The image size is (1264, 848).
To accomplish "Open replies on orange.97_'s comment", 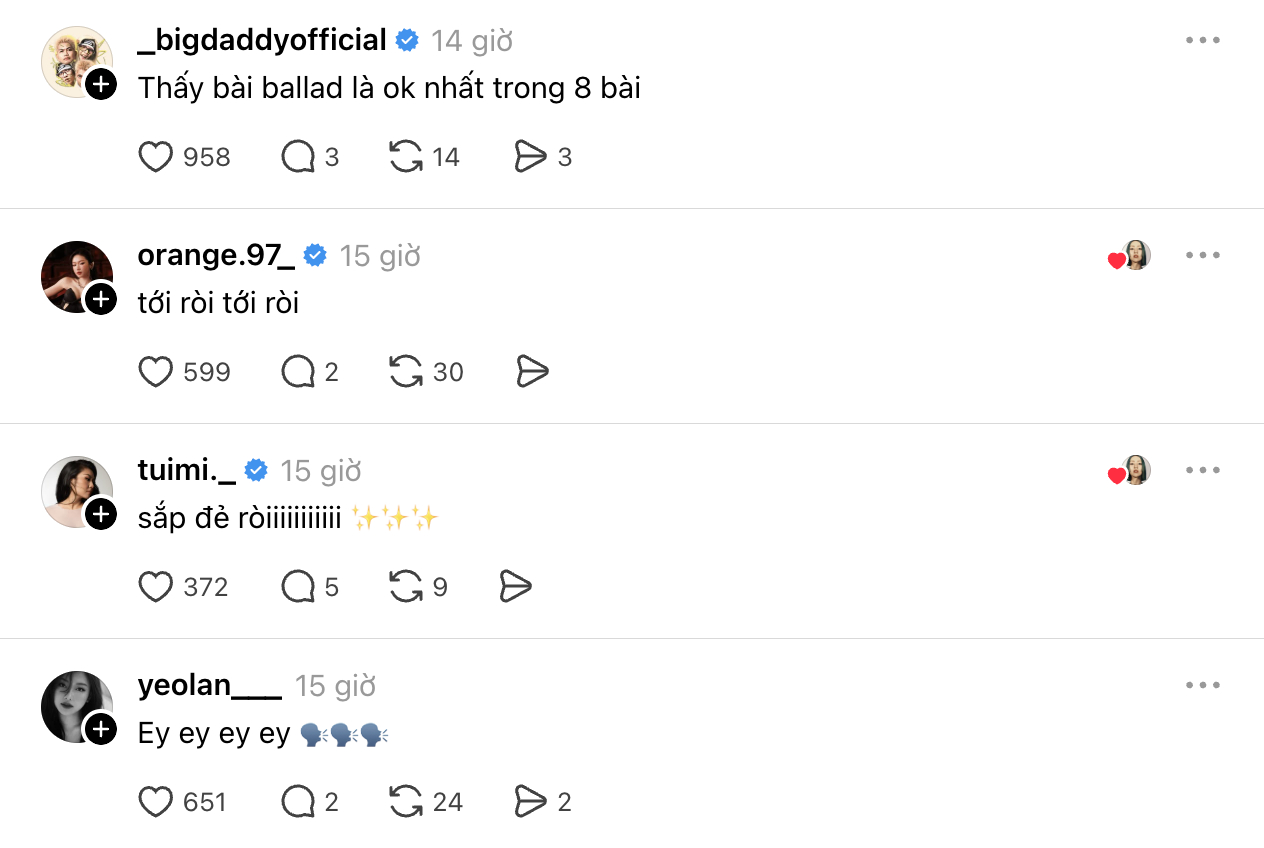I will click(x=296, y=371).
